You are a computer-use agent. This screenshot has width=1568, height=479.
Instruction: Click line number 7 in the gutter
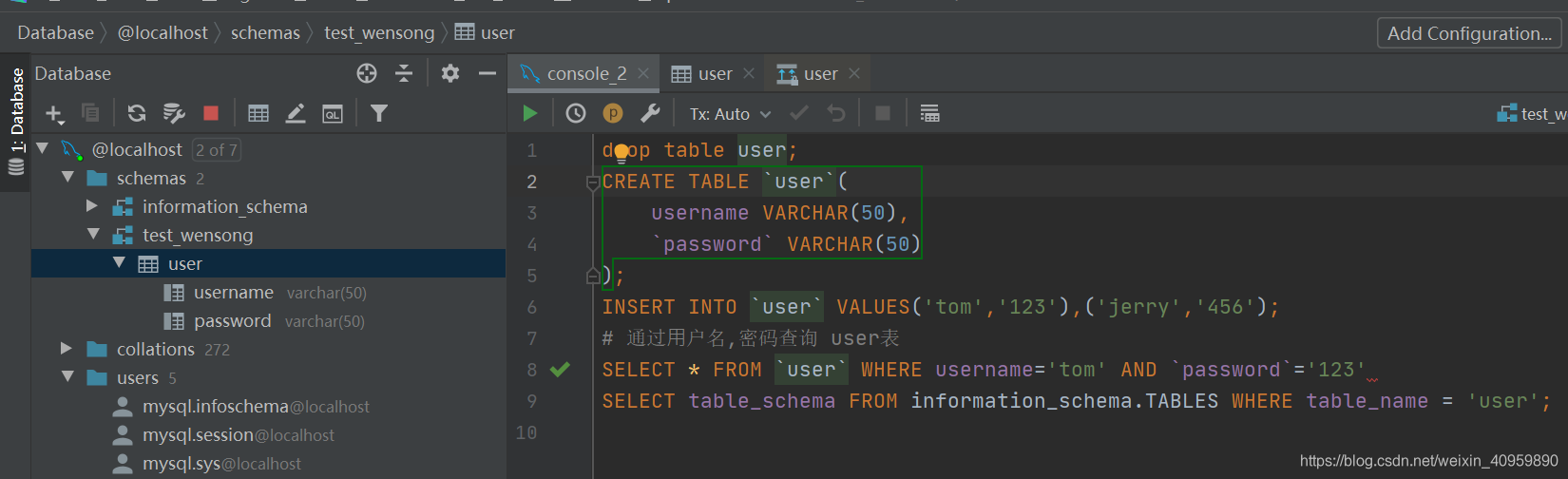click(x=532, y=338)
